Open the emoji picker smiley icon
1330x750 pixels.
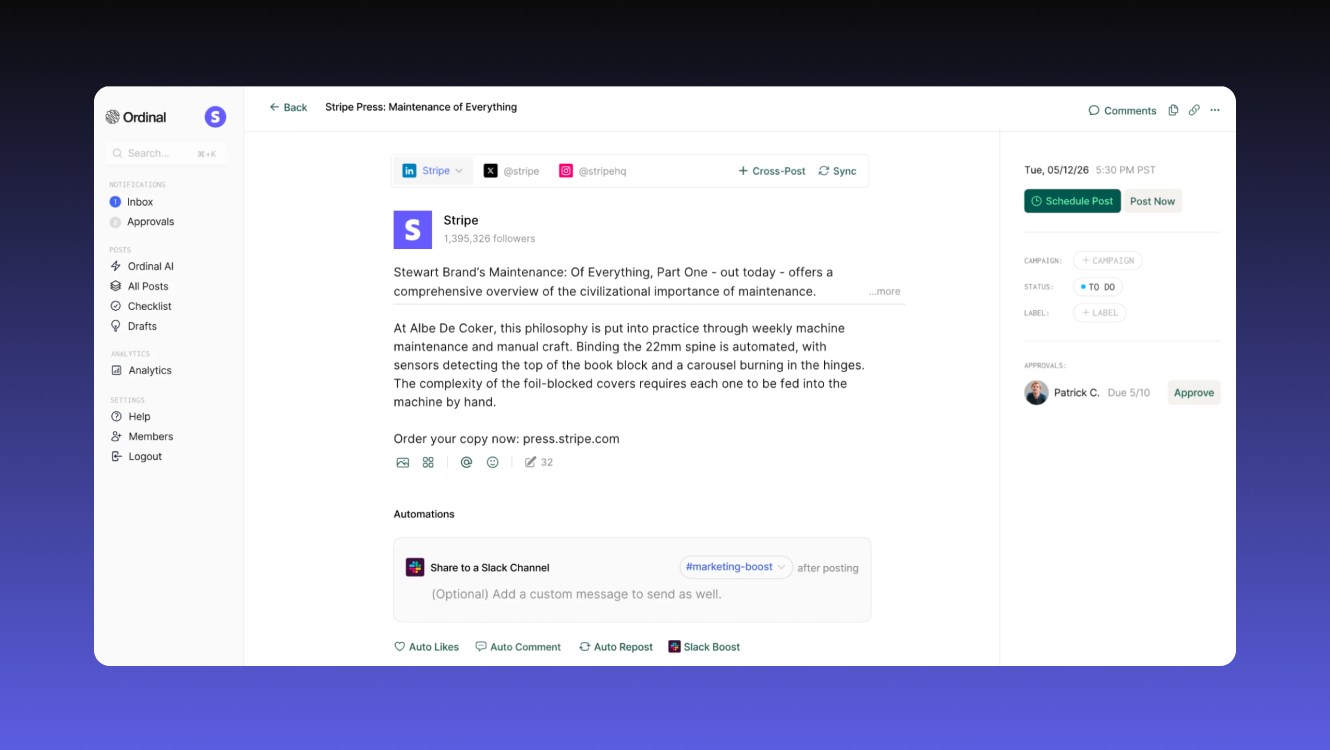tap(492, 462)
